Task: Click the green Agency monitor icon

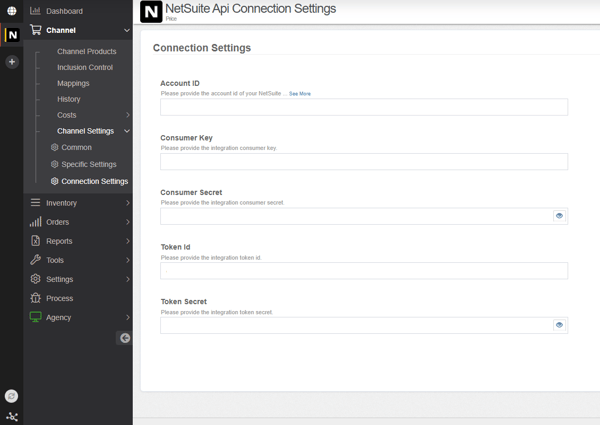Action: click(35, 317)
